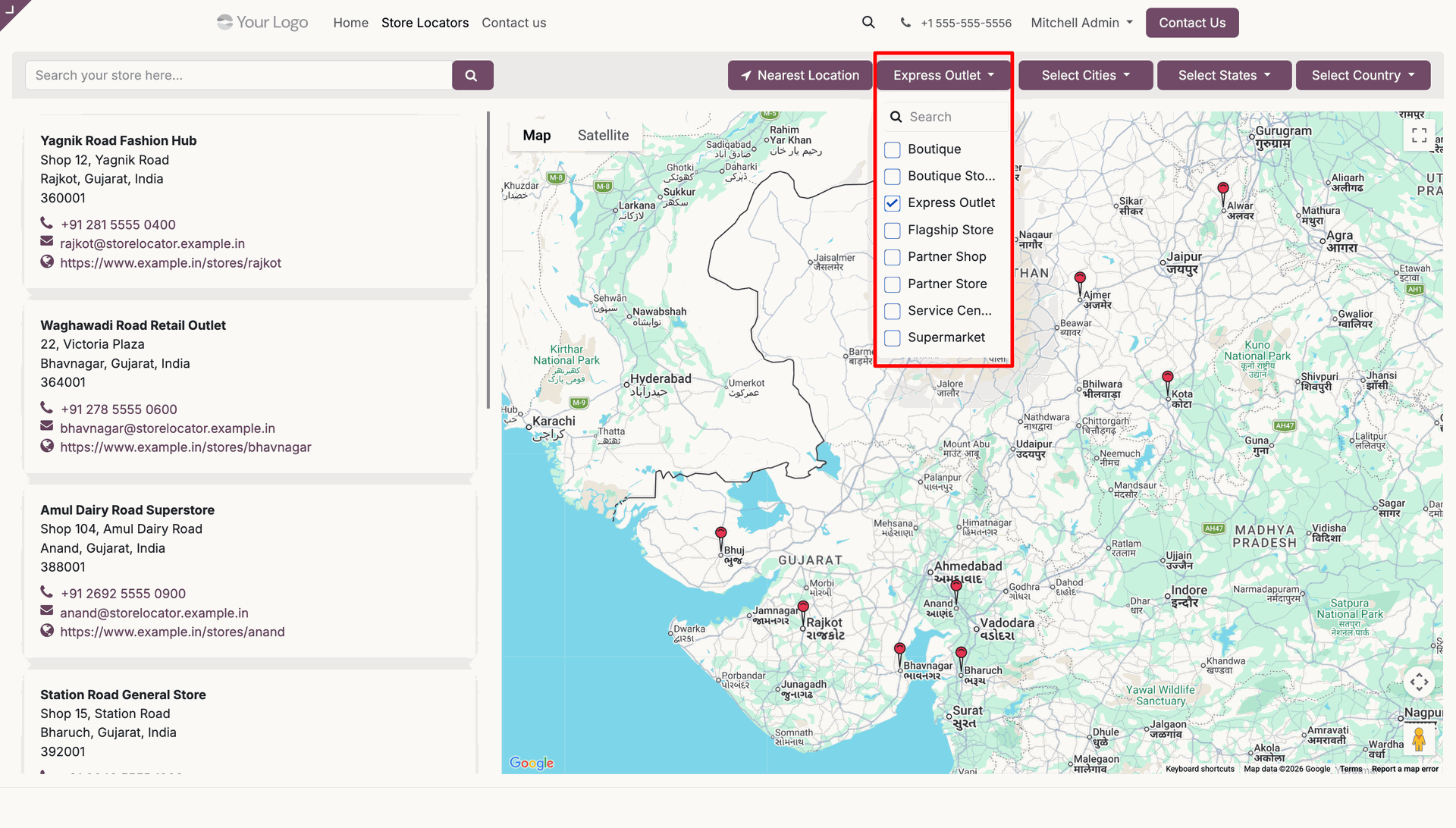Call +91 2692 5555 0900
1456x828 pixels.
(x=123, y=593)
